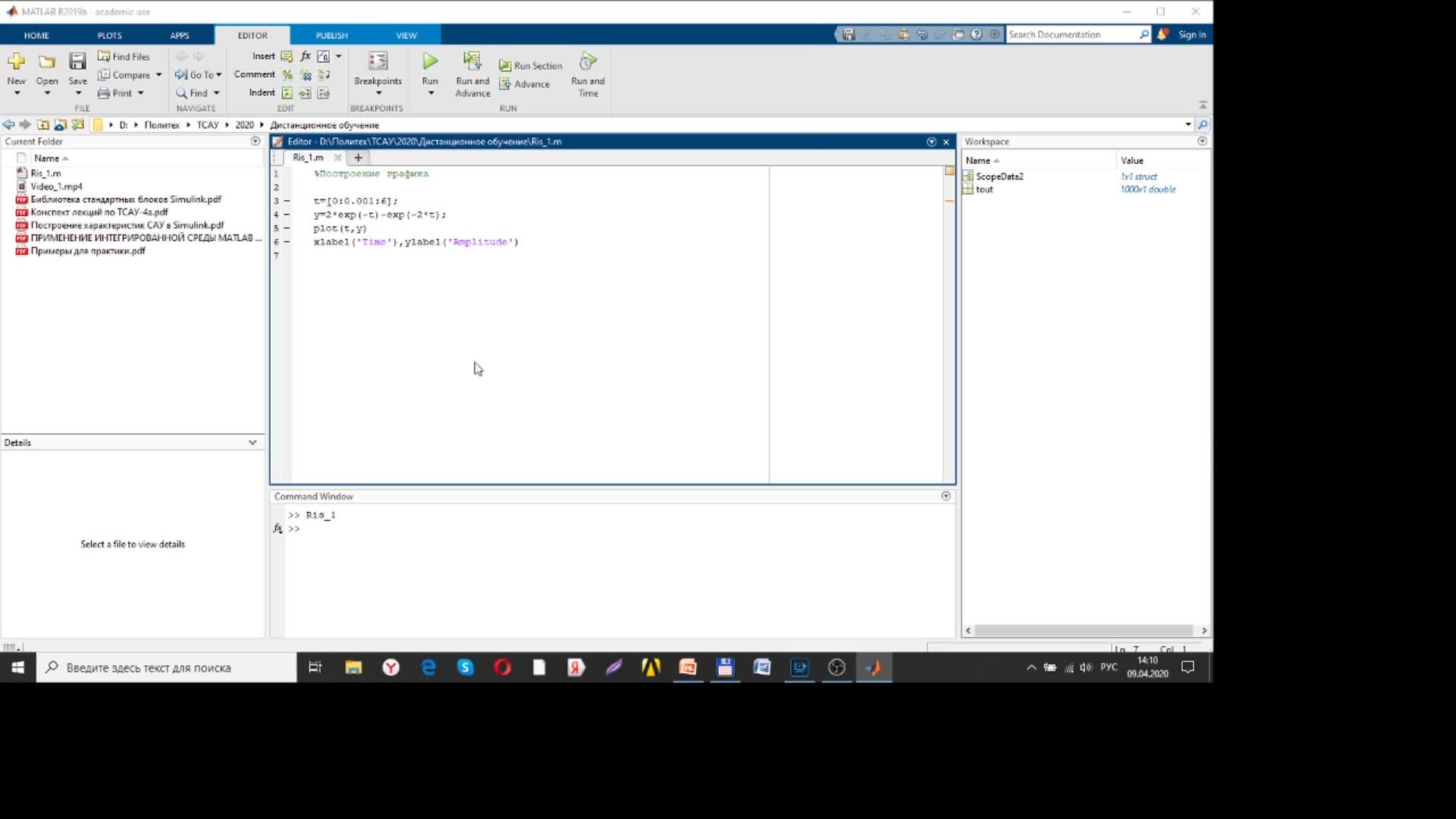Click Run Section
The width and height of the screenshot is (1456, 819).
pyautogui.click(x=531, y=65)
